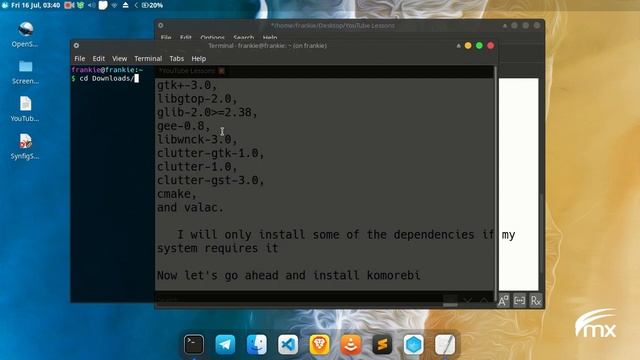Launch Telegram from the dock
The image size is (640, 360).
[x=225, y=344]
